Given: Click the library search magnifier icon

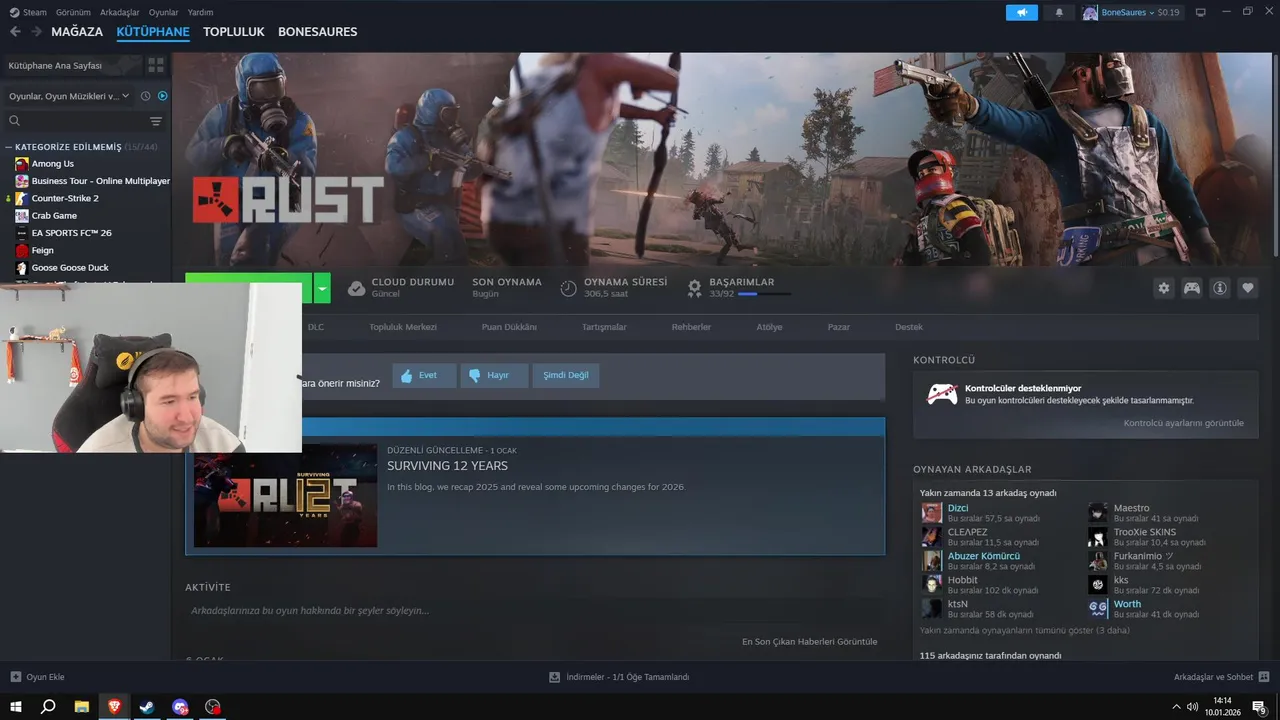Looking at the screenshot, I should click(15, 121).
